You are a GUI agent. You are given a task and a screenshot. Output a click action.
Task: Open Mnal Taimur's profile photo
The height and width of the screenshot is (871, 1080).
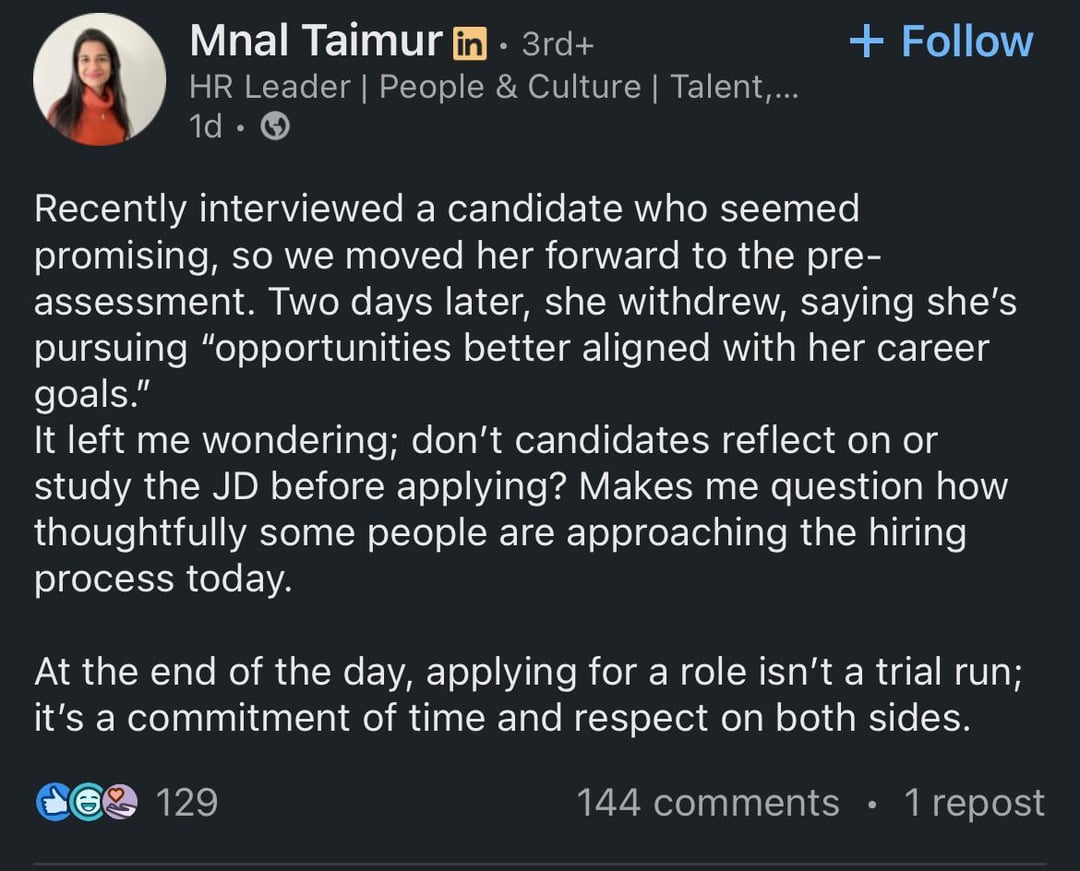coord(99,79)
